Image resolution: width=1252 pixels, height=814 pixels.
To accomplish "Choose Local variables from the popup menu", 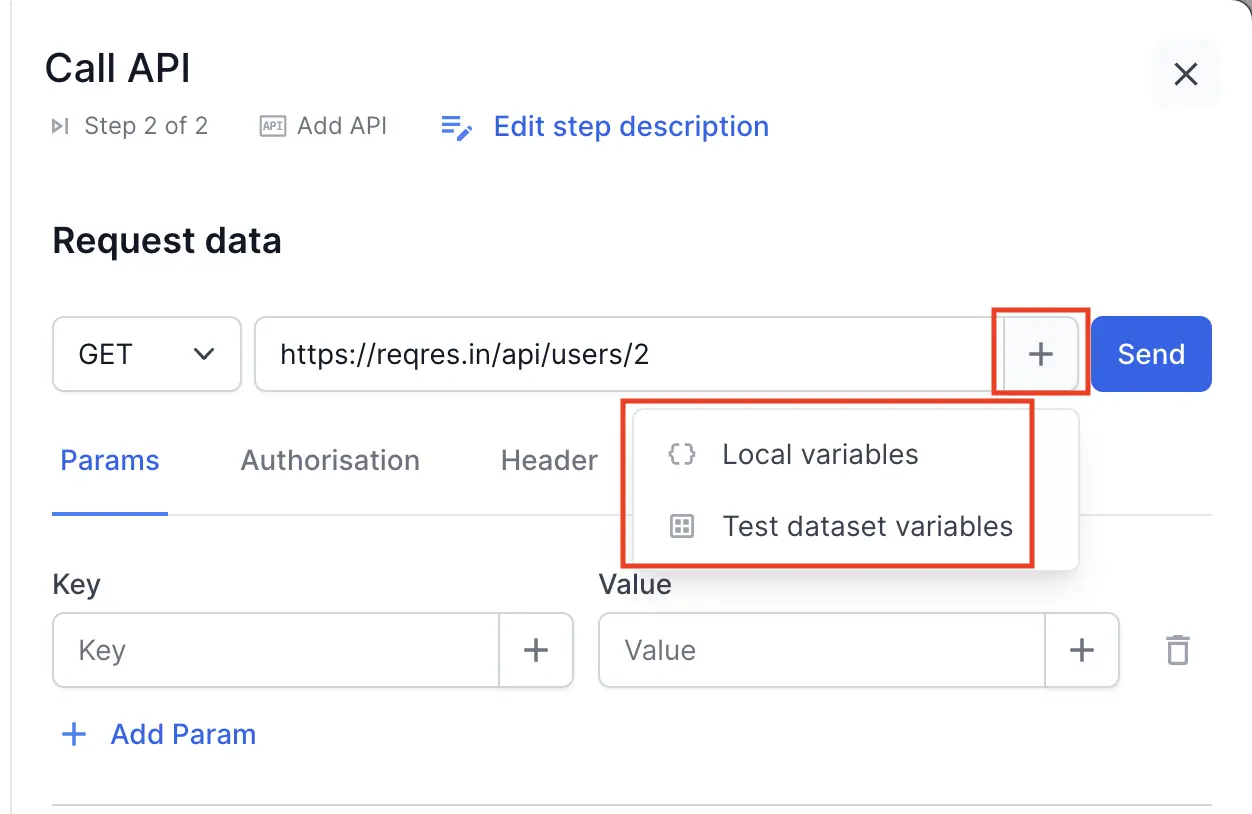I will click(820, 455).
